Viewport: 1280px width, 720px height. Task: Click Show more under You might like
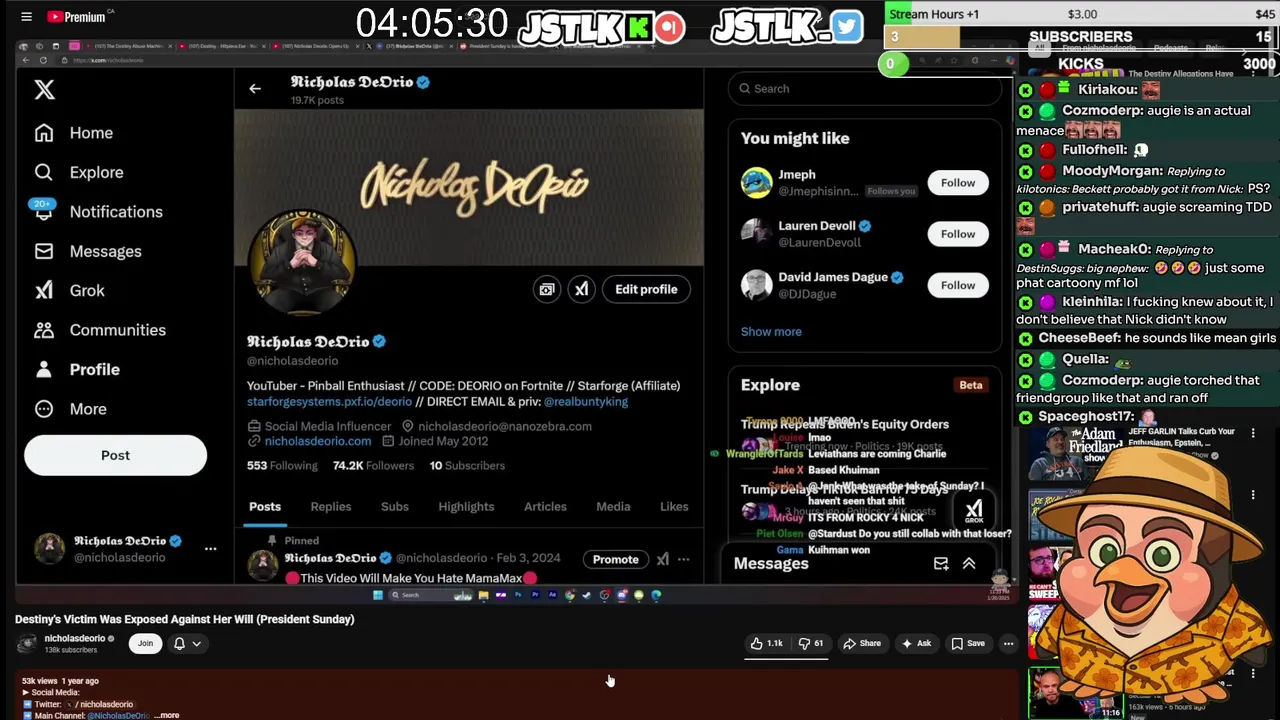click(771, 331)
